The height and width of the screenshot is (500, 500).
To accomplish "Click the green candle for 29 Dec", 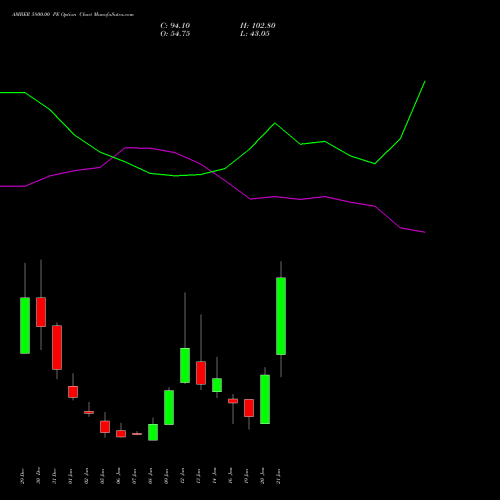I will point(25,325).
